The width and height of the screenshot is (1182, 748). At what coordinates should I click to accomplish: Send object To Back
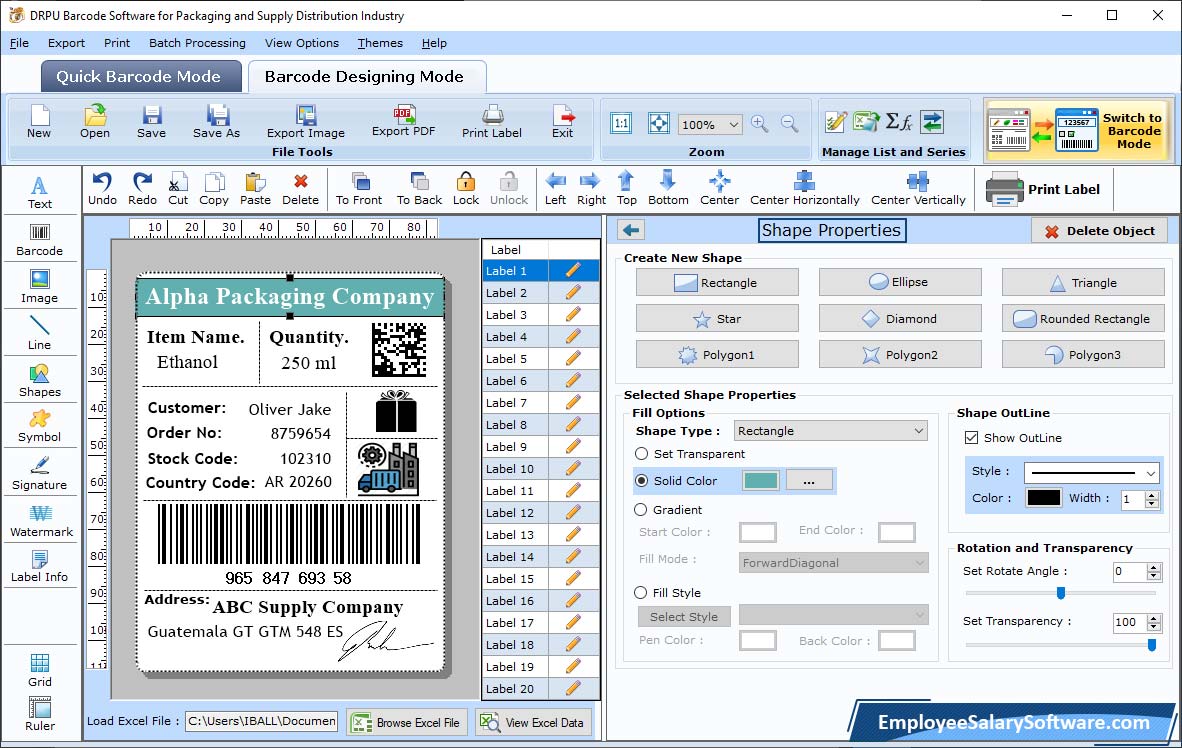click(419, 189)
